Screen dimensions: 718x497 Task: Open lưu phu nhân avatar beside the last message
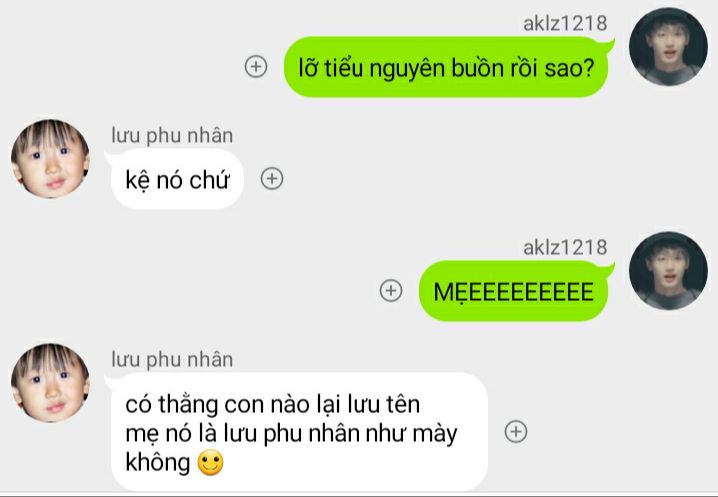[x=50, y=383]
